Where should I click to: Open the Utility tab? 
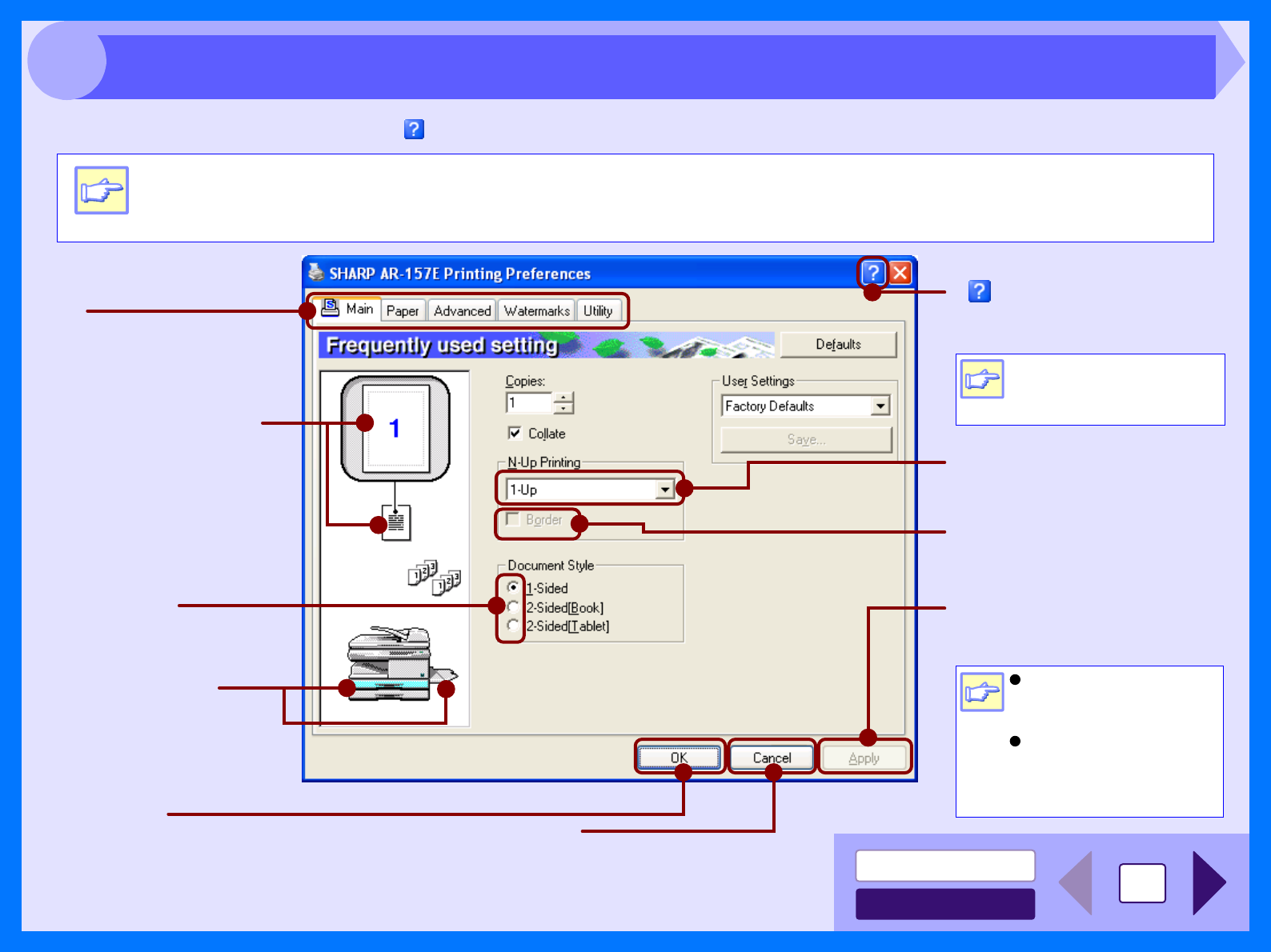coord(598,310)
